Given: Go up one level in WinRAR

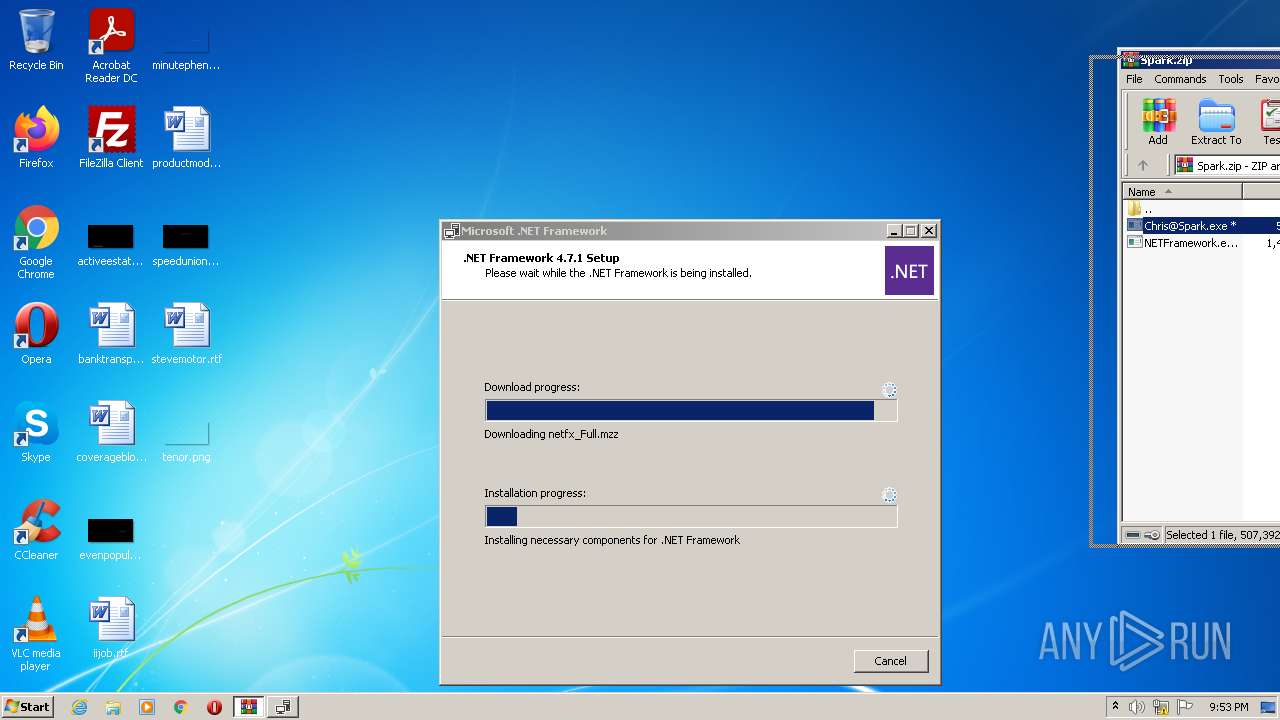Looking at the screenshot, I should coord(1143,166).
